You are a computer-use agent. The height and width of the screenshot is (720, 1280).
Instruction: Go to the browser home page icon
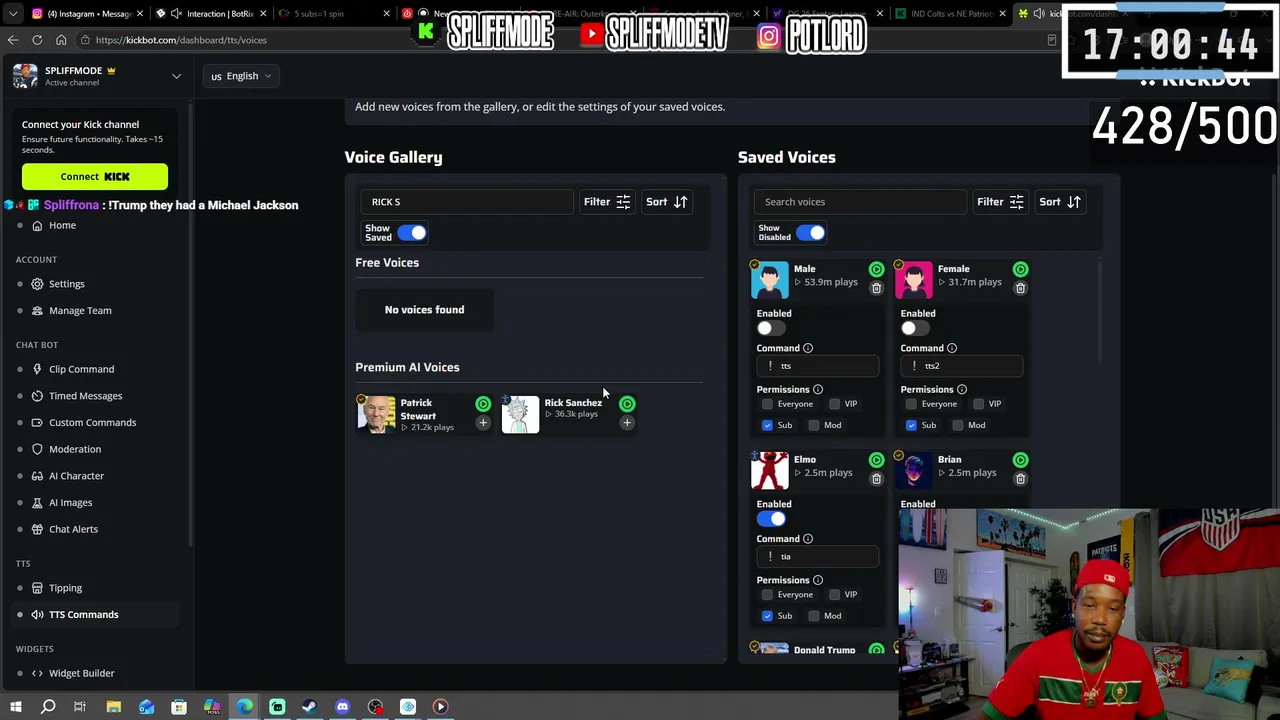pos(61,40)
